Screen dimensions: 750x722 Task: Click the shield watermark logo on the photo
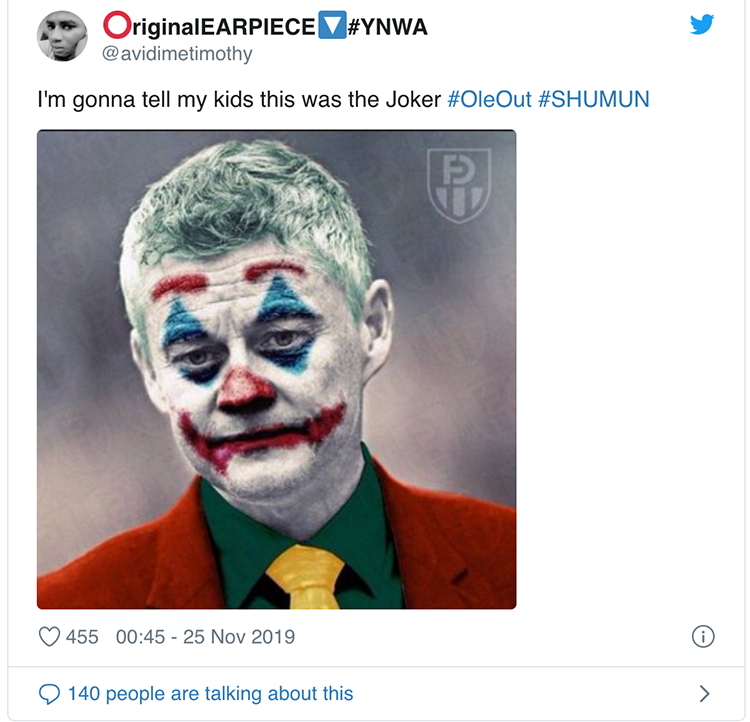pos(459,185)
